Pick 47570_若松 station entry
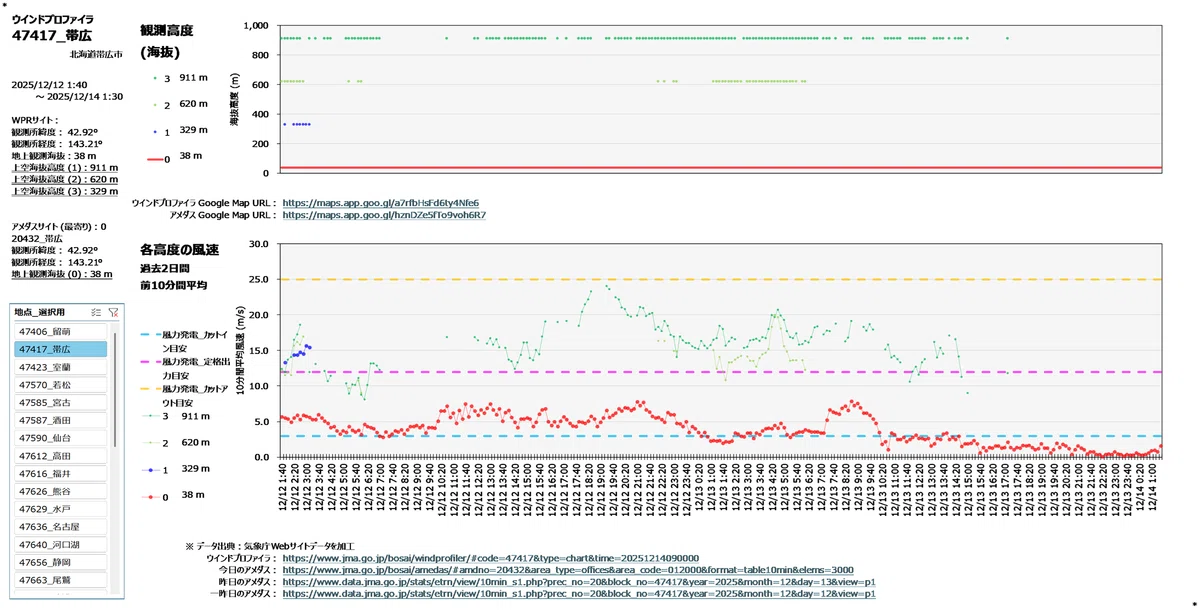 click(x=60, y=385)
